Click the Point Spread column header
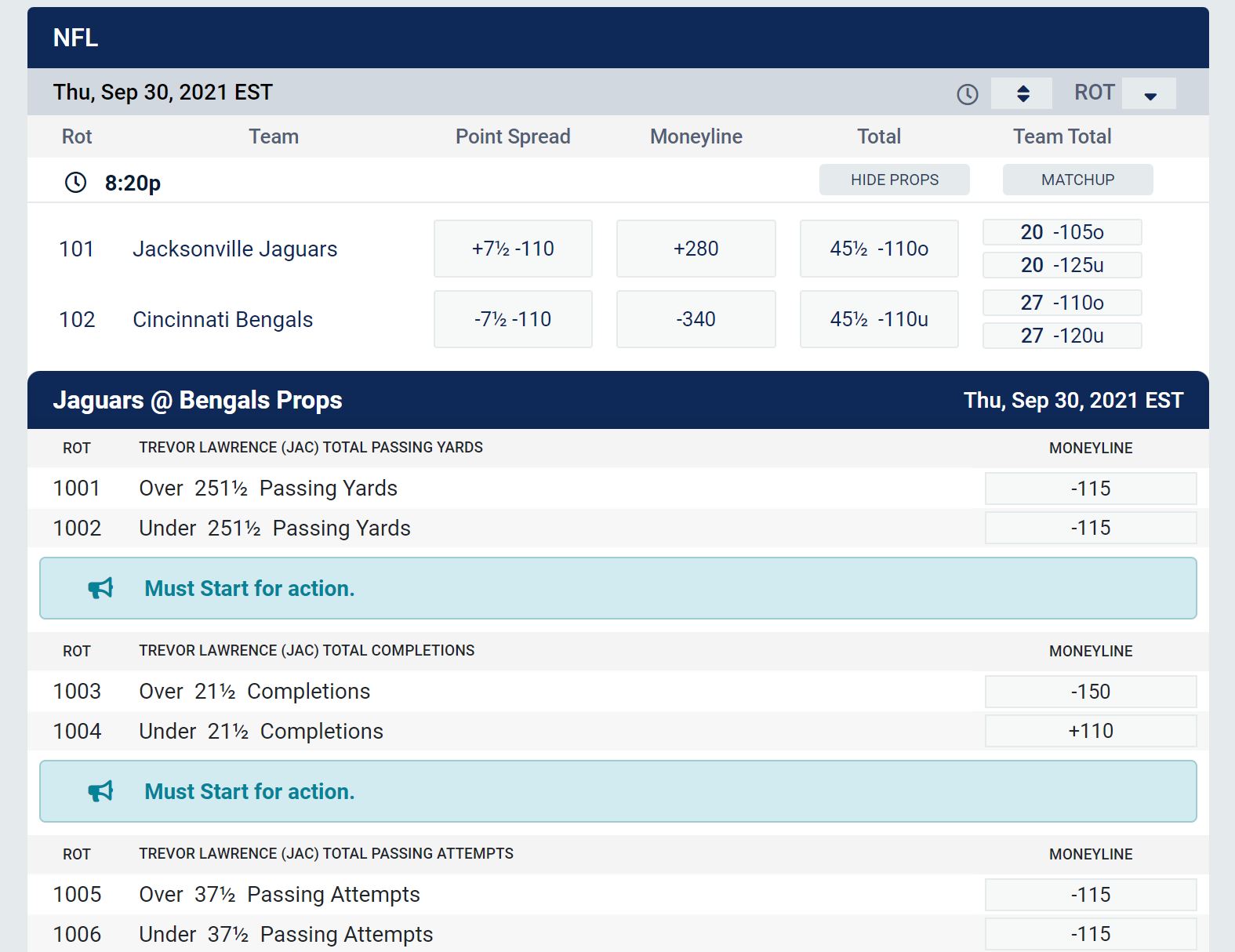This screenshot has width=1235, height=952. (x=513, y=136)
